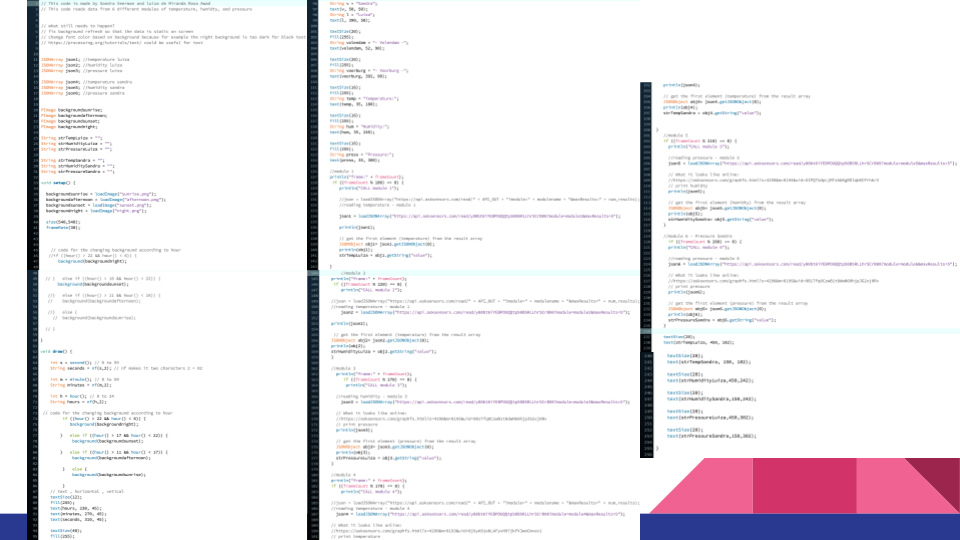Click the 'json1; //temperature luiza' declaration line
This screenshot has width=960, height=540.
tap(85, 59)
